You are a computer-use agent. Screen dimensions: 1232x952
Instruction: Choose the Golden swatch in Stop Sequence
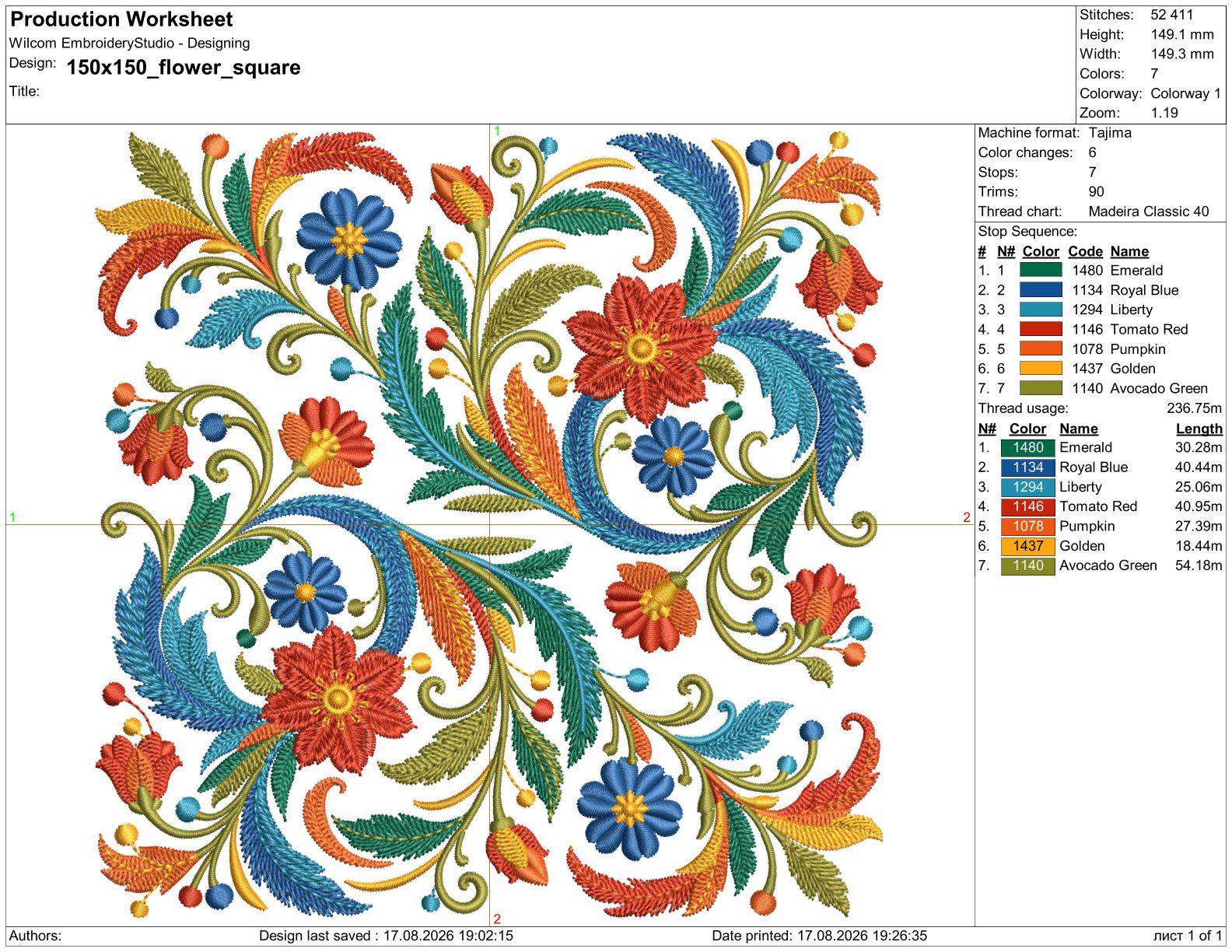click(x=1041, y=369)
